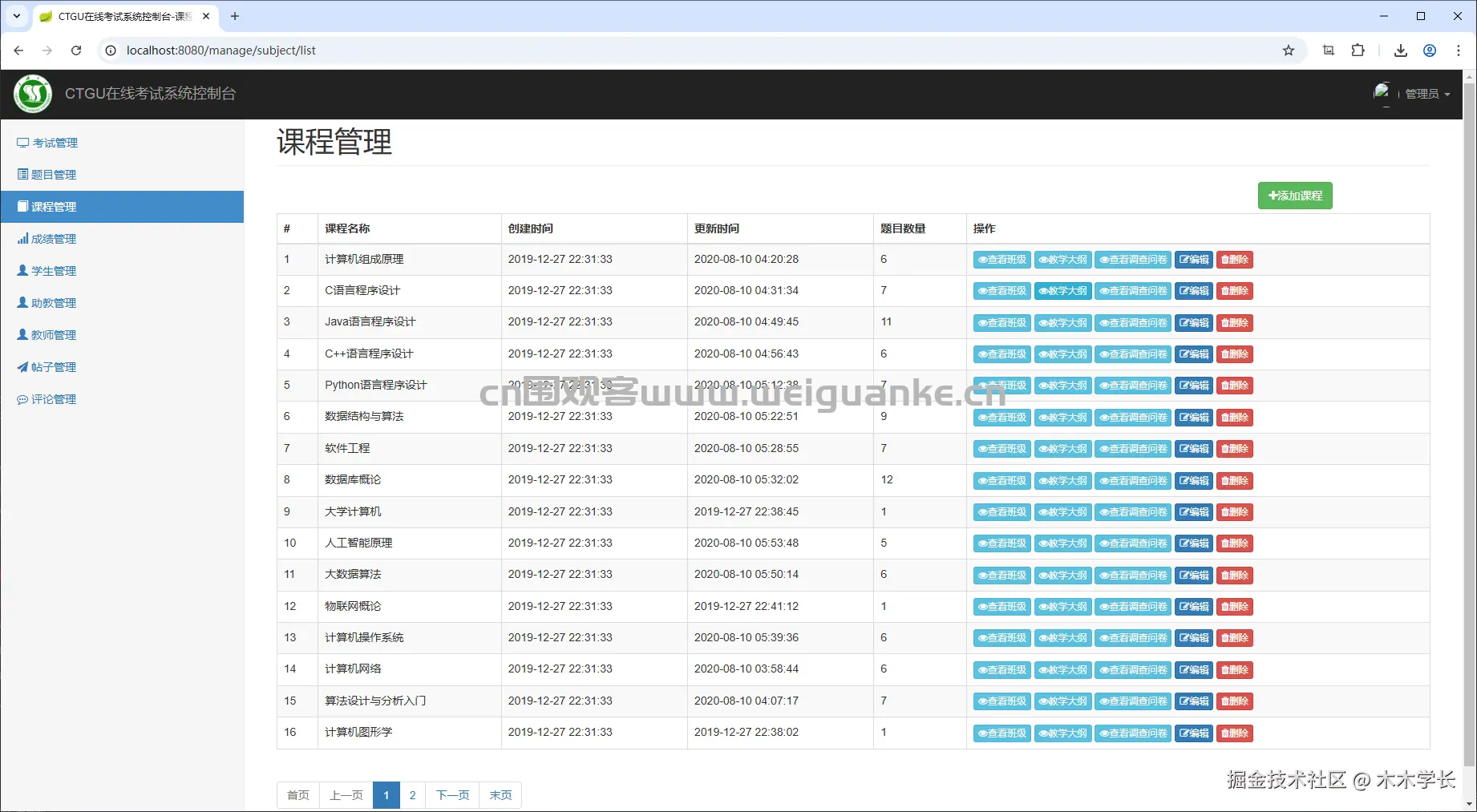Open the browser Extensions puzzle icon
This screenshot has width=1477, height=812.
(1358, 50)
